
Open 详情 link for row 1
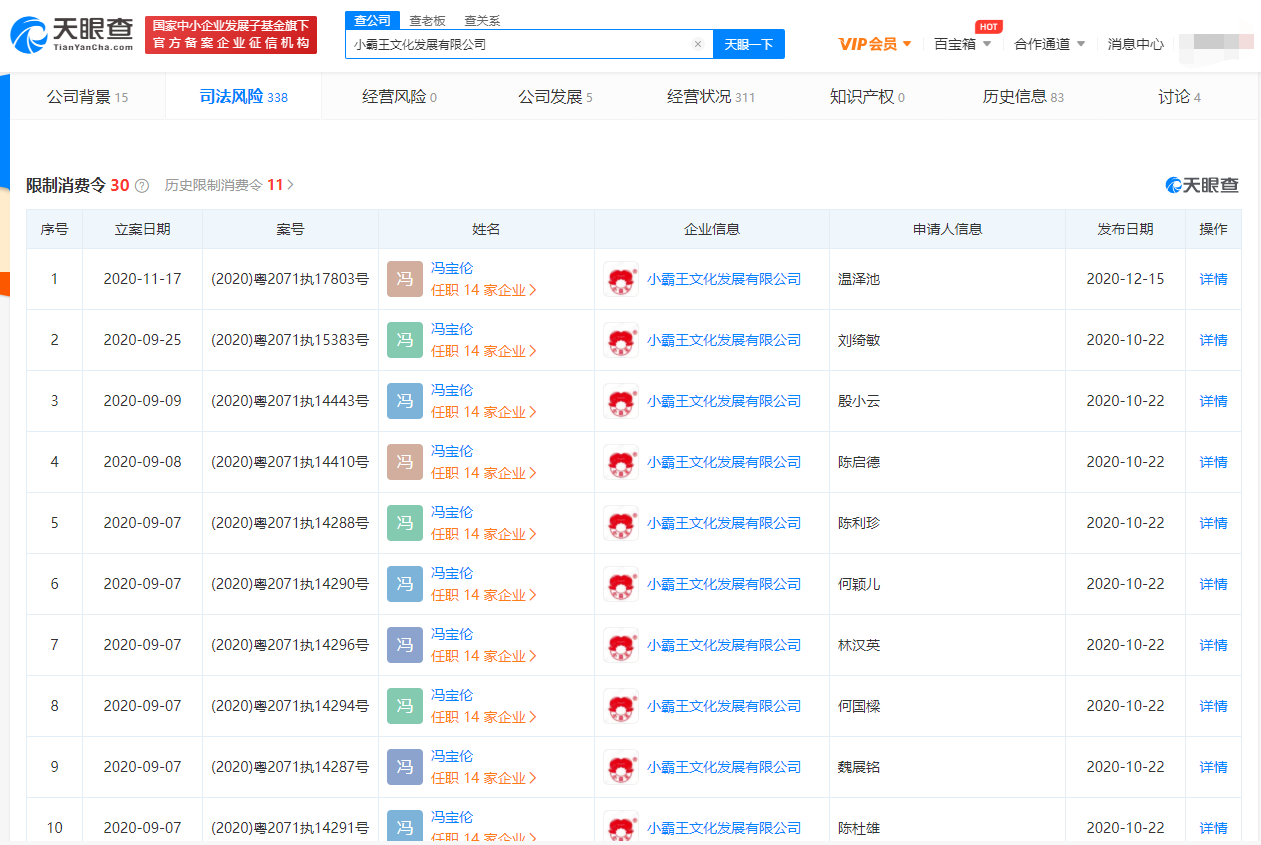point(1213,279)
